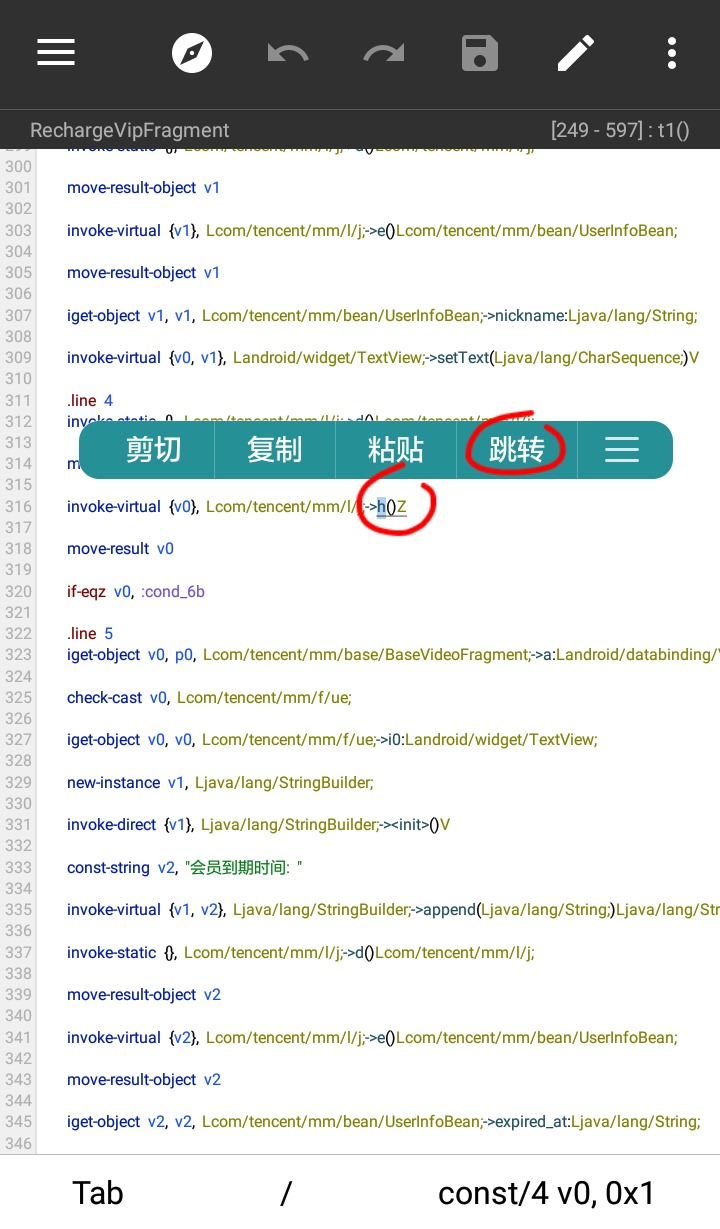Undo the last edit
This screenshot has height=1229, width=720.
288,53
